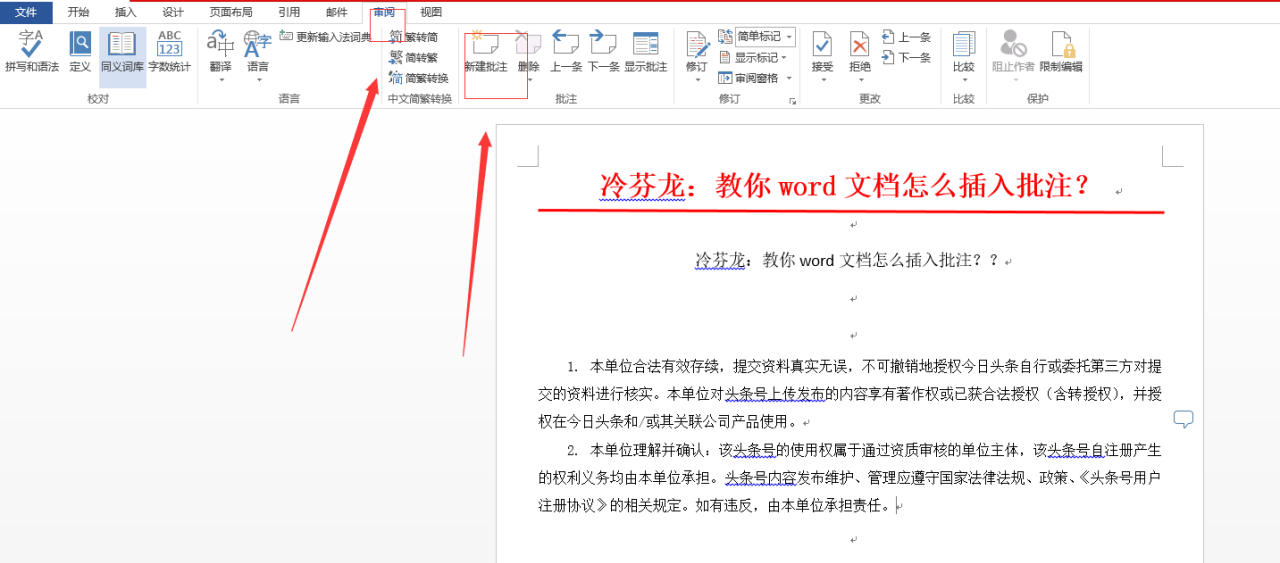Open 简繁转换 conversion options
Image resolution: width=1280 pixels, height=563 pixels.
[x=419, y=78]
